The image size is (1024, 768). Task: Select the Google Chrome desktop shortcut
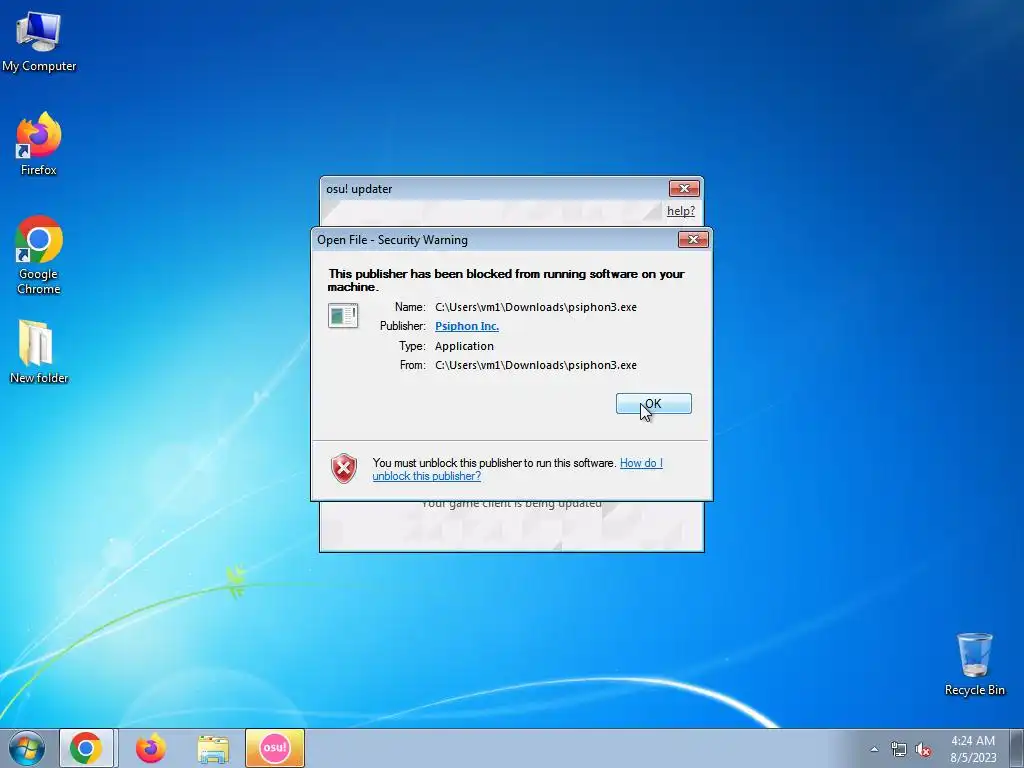(x=39, y=255)
